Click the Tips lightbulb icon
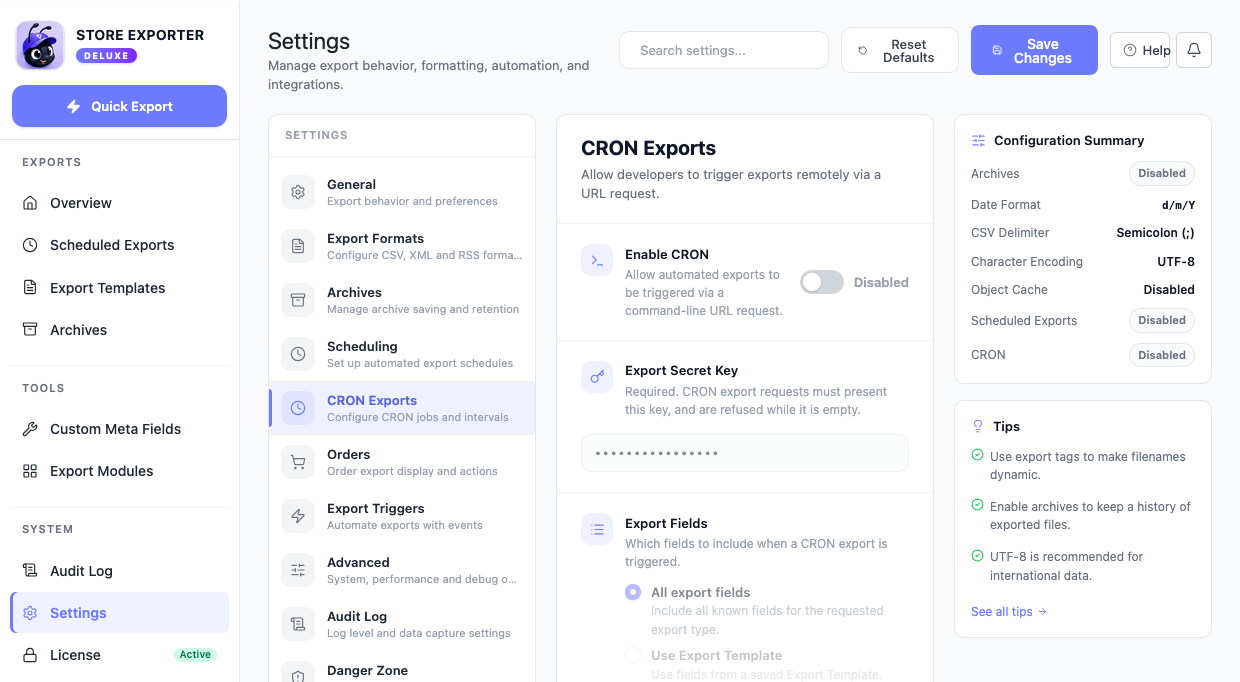Screen dimensions: 1240x682 978,426
